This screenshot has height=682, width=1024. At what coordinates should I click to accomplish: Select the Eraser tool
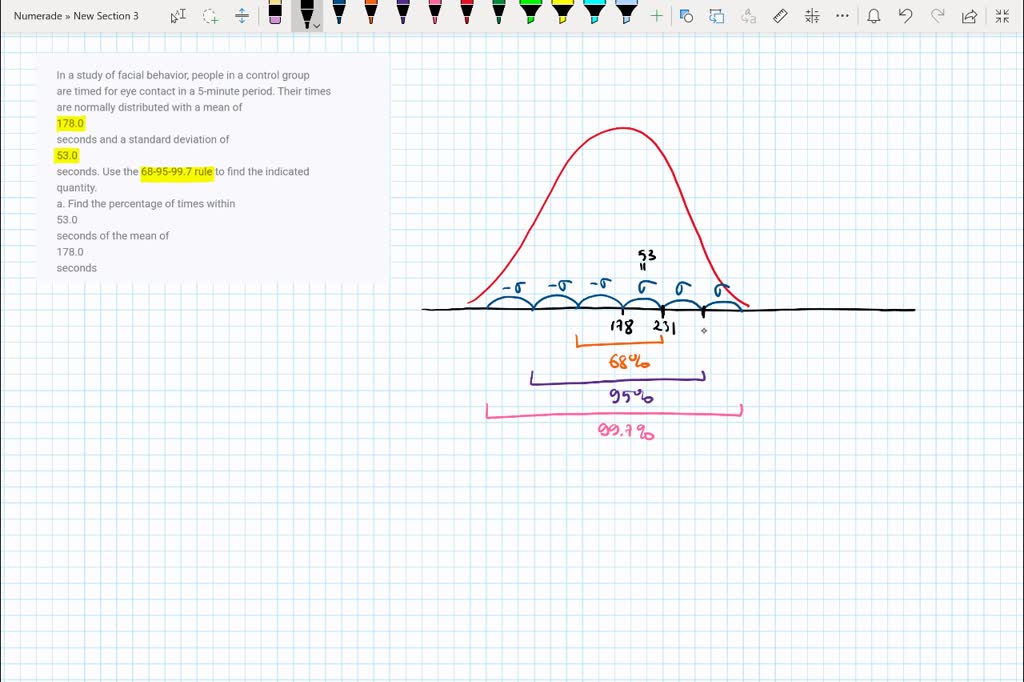click(x=275, y=13)
